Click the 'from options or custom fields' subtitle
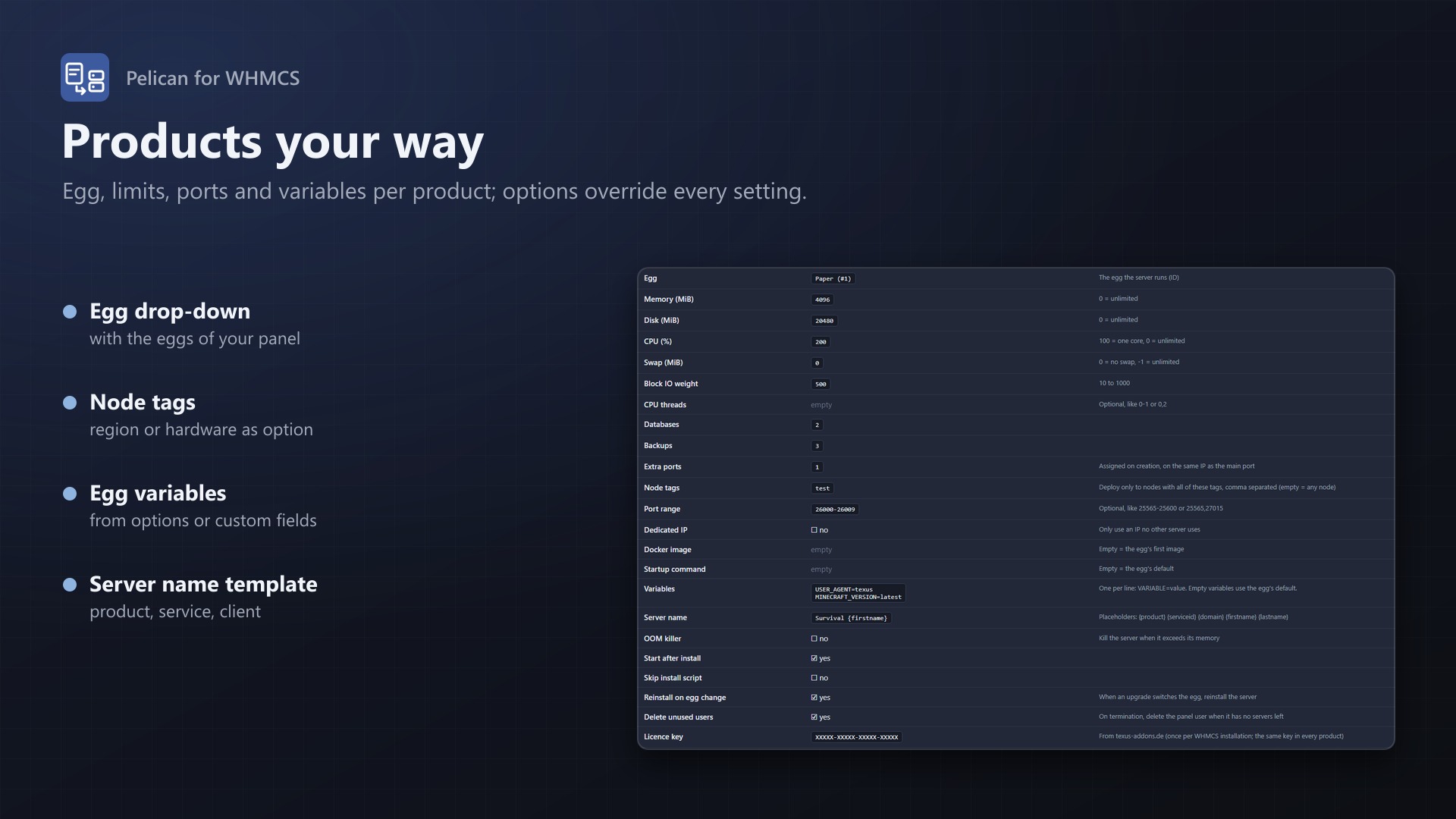 coord(203,521)
